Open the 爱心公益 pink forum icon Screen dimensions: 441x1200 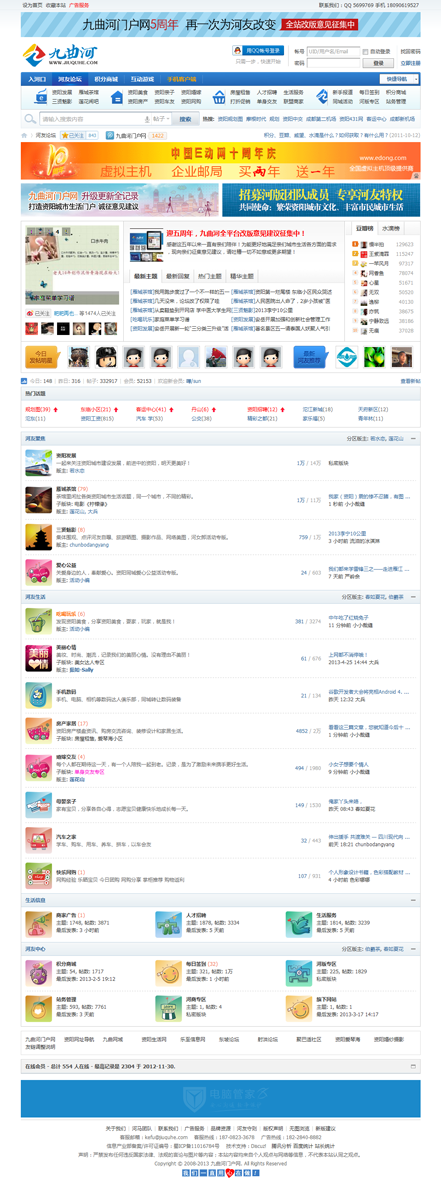[38, 574]
